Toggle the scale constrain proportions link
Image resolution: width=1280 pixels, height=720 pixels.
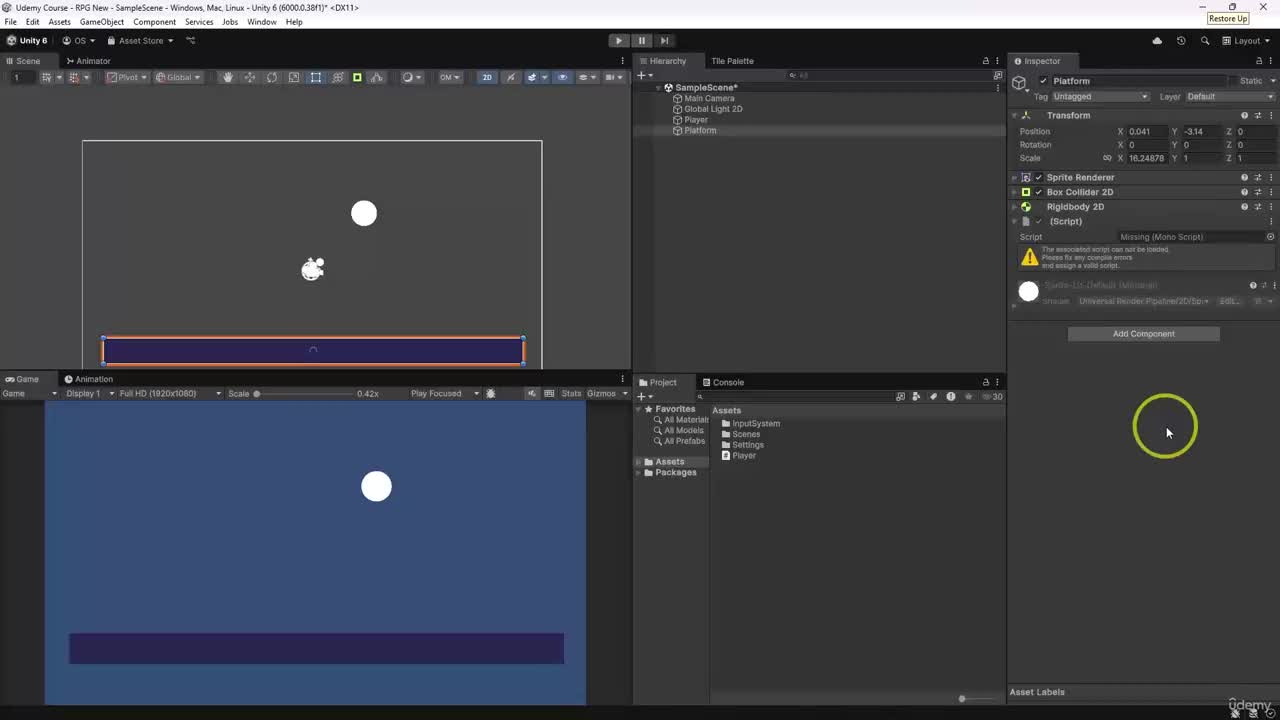pyautogui.click(x=1107, y=158)
